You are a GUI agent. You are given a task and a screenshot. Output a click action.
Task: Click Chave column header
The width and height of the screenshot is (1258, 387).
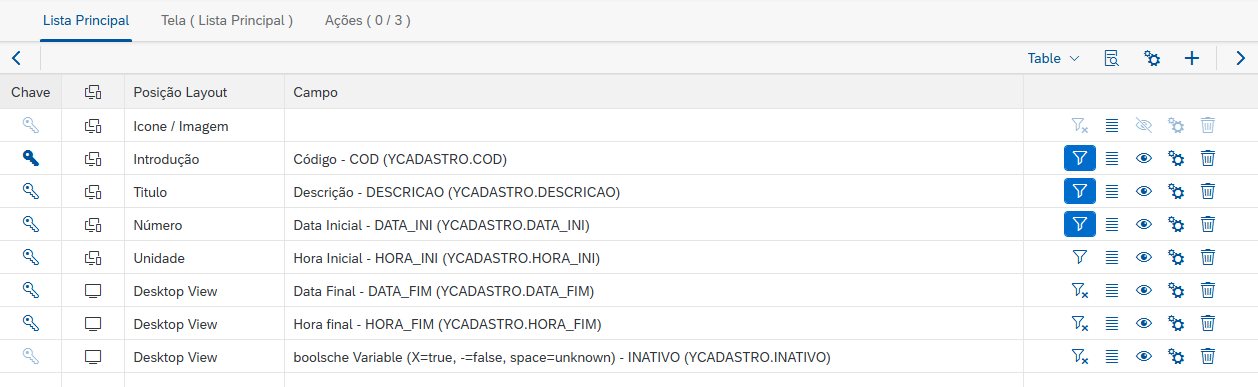30,92
